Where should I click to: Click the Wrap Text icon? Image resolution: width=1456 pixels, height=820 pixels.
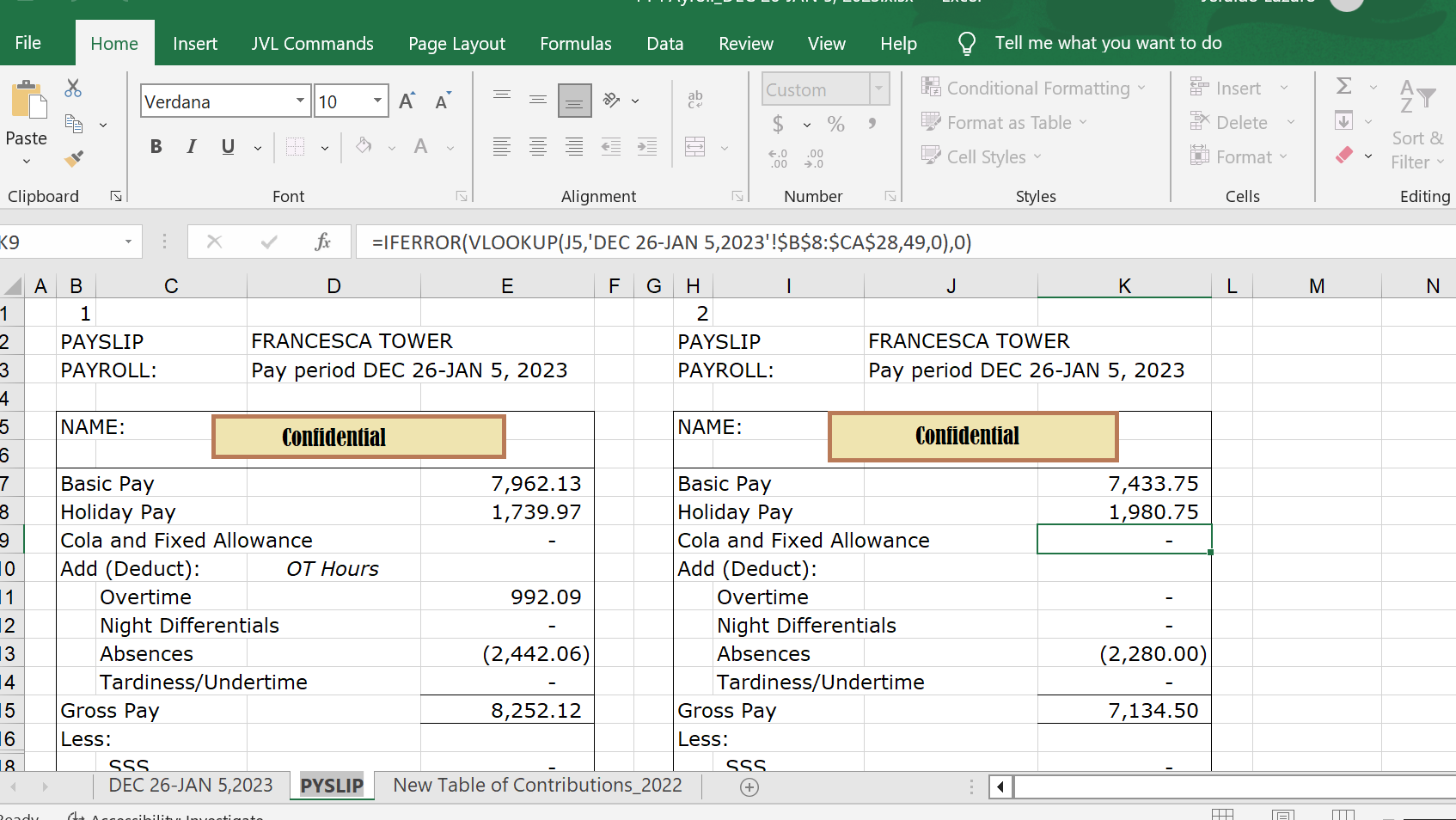(695, 100)
